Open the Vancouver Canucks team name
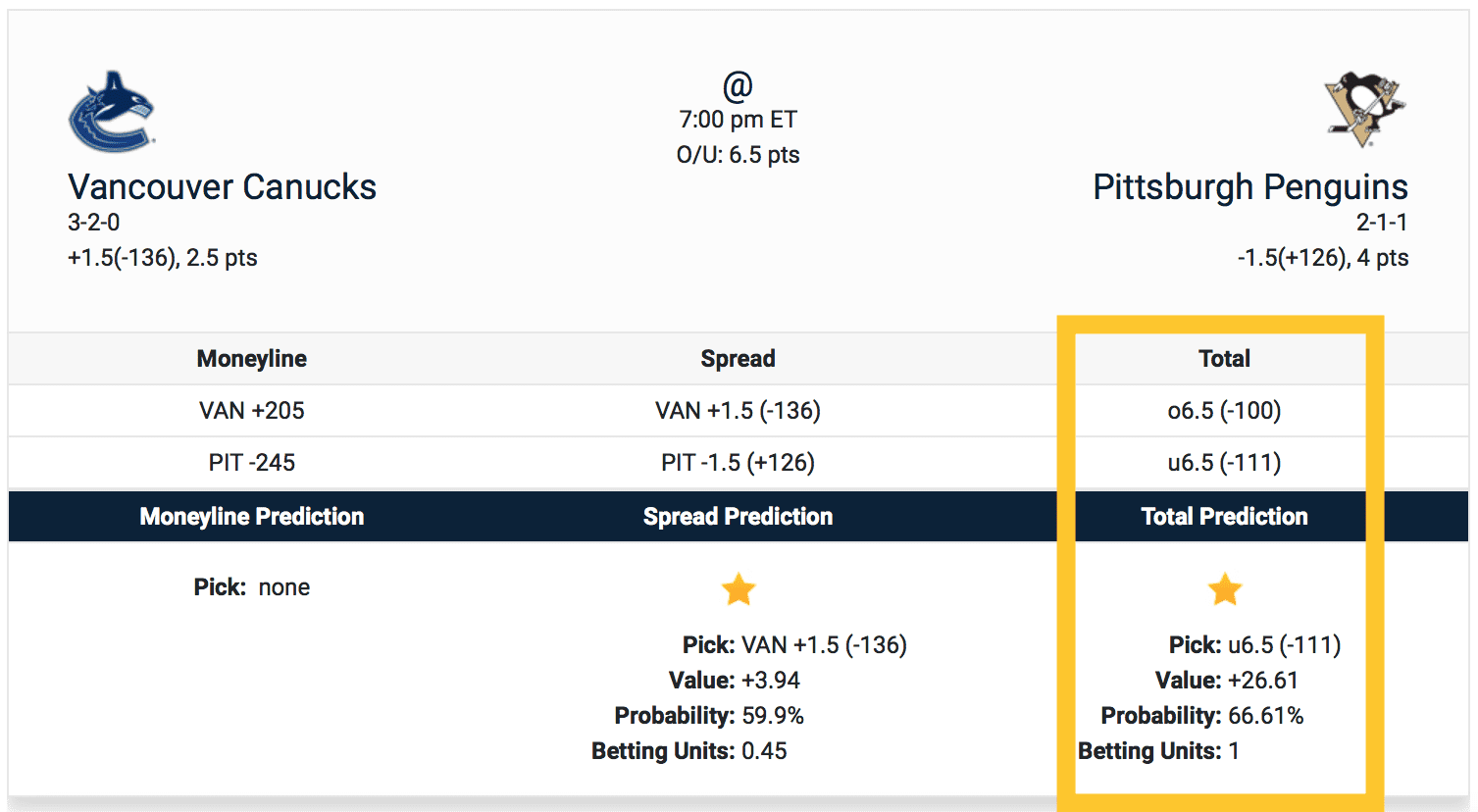The image size is (1478, 812). tap(222, 186)
